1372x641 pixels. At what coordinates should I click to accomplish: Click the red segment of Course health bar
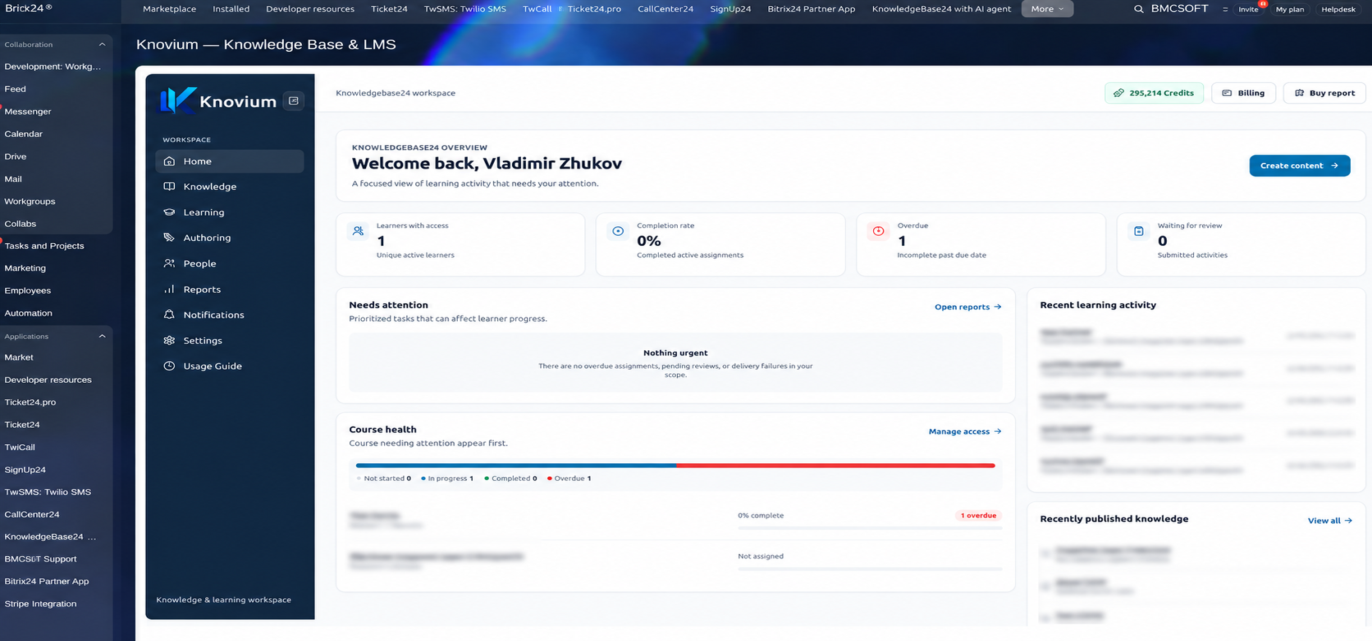point(836,465)
